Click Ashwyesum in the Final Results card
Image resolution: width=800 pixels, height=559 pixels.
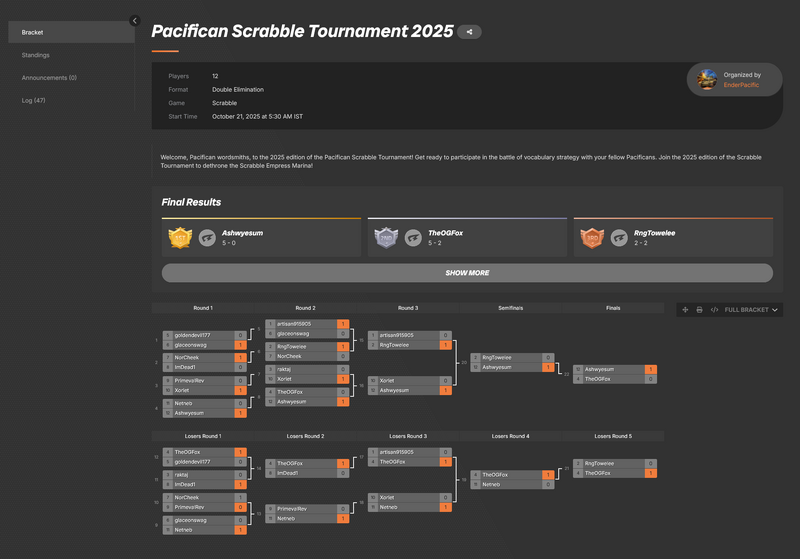(242, 232)
